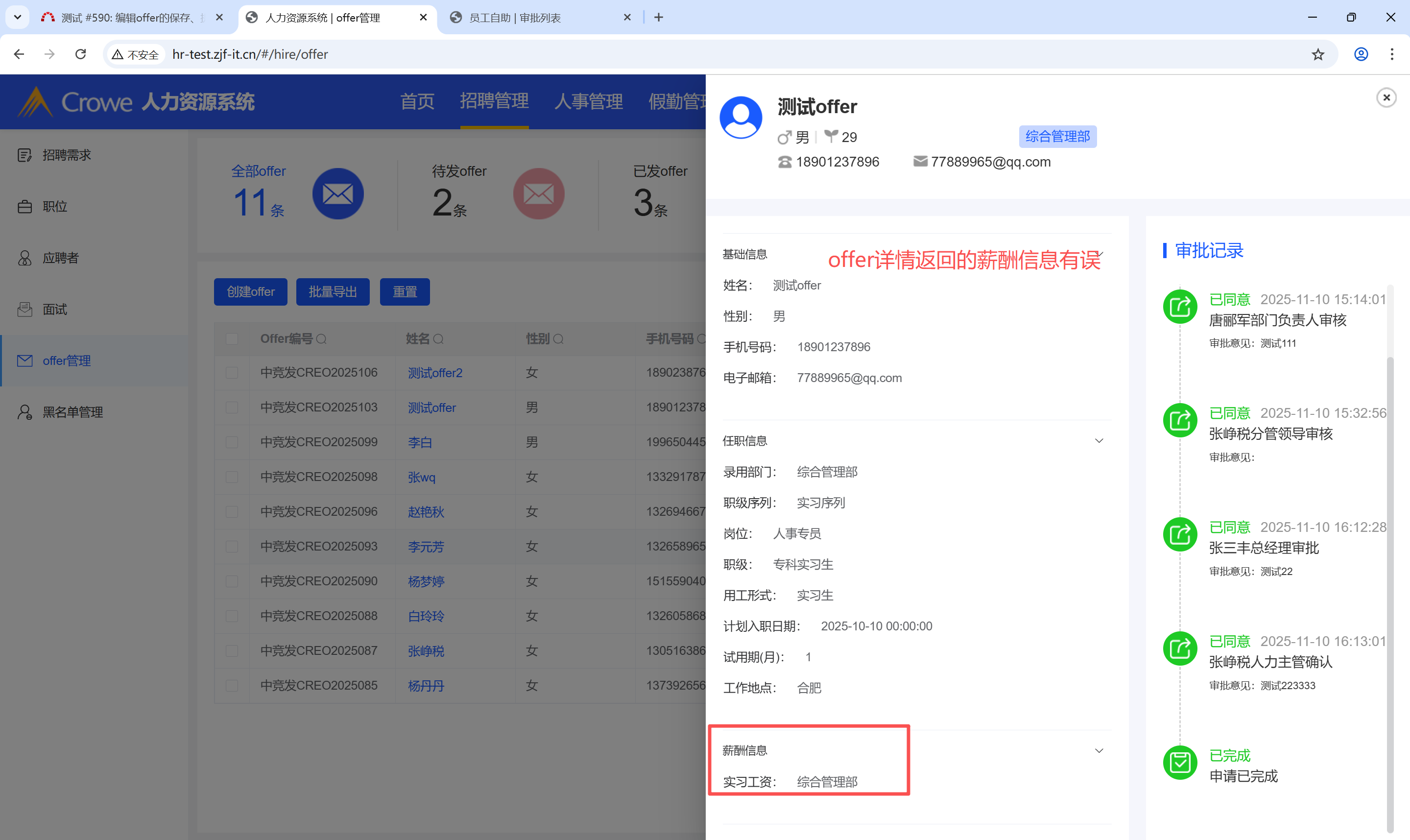Tick the select-all checkbox in table header
The height and width of the screenshot is (840, 1410).
(x=232, y=339)
